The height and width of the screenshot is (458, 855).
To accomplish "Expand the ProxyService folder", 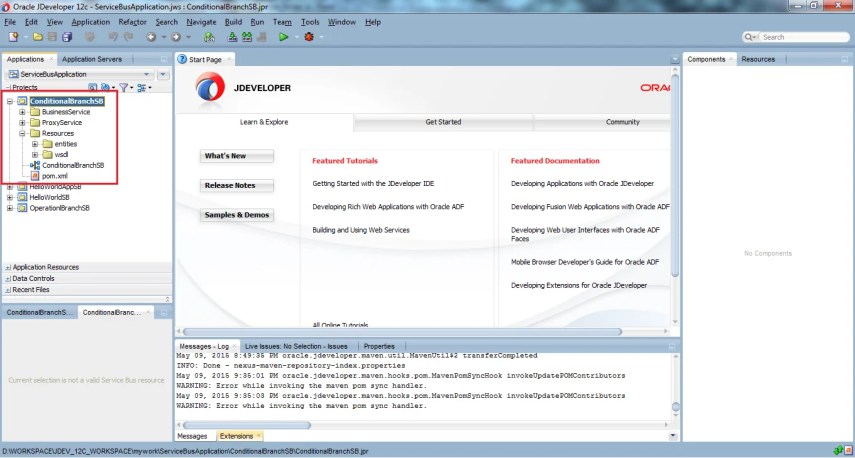I will 22,123.
